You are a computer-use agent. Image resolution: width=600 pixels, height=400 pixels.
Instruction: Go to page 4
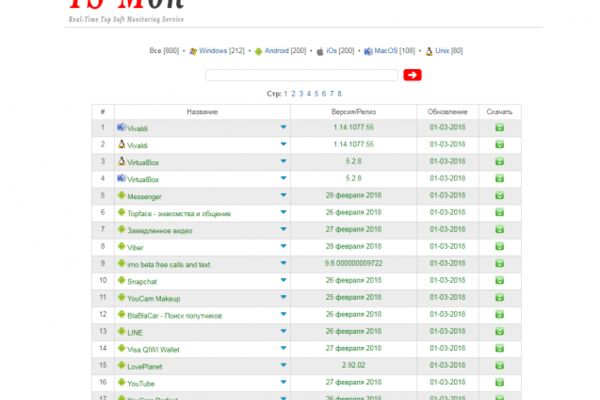(309, 93)
